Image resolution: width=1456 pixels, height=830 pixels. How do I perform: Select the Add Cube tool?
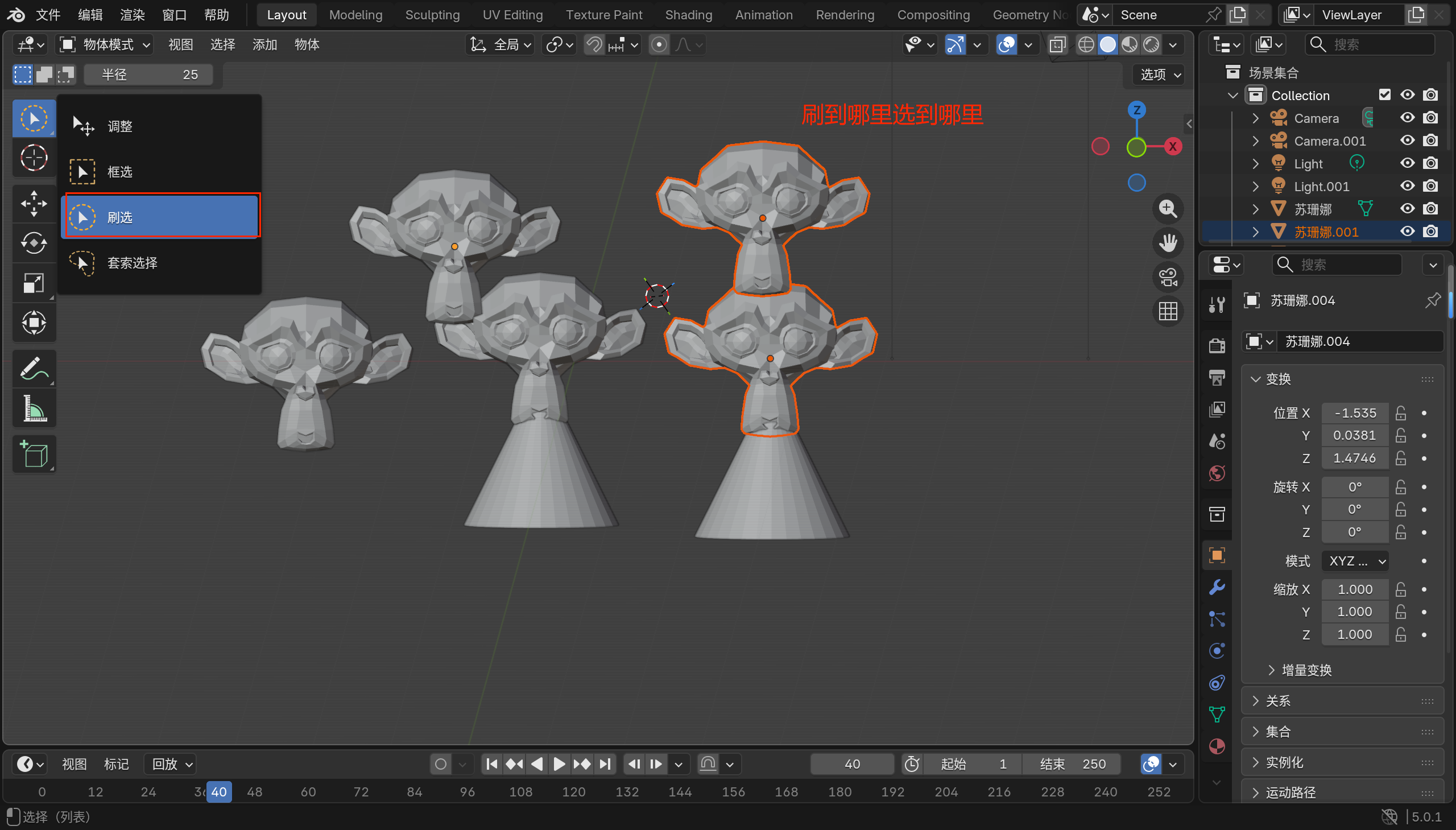(34, 454)
